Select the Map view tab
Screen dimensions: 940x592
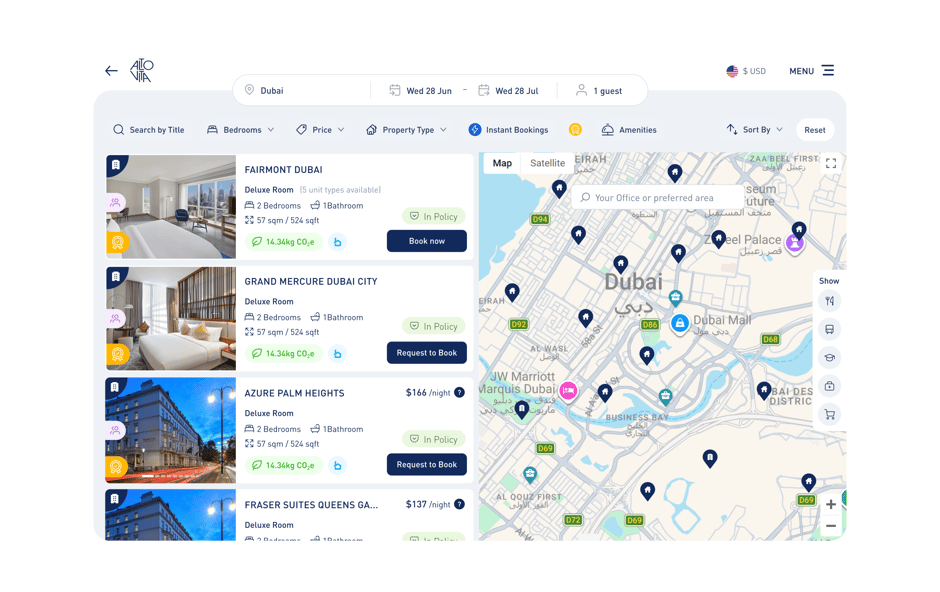(502, 163)
